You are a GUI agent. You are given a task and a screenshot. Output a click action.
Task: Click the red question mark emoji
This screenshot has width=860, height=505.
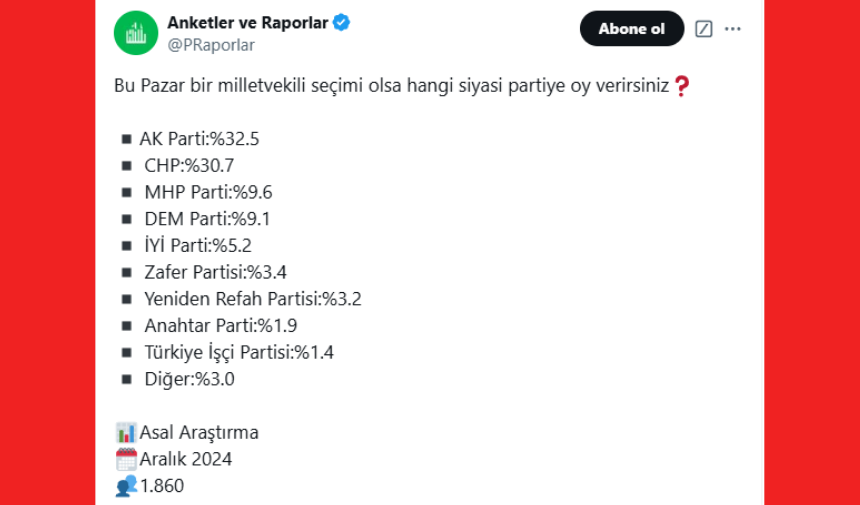pyautogui.click(x=681, y=86)
